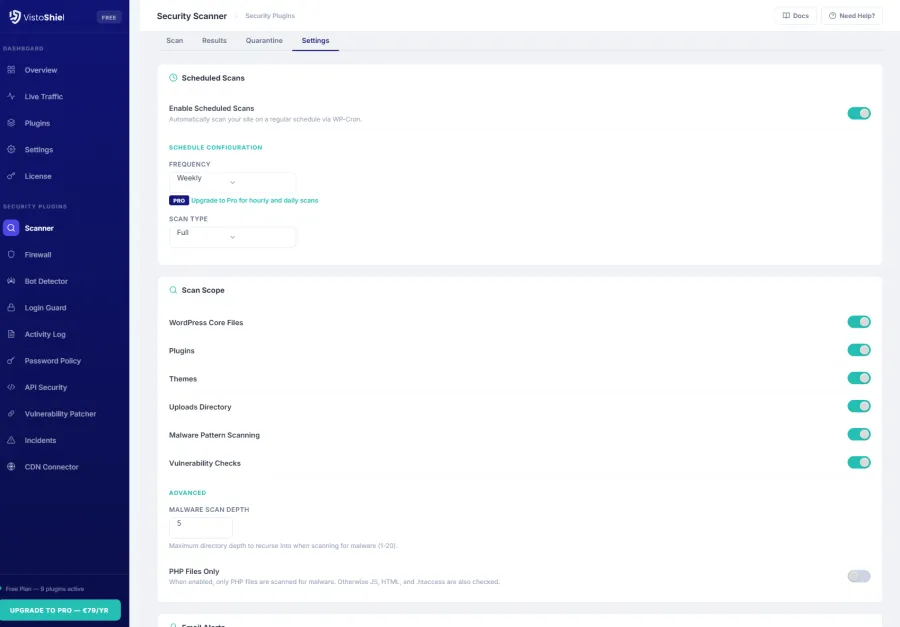Image resolution: width=900 pixels, height=627 pixels.
Task: Select the Activity Log icon
Action: point(12,334)
